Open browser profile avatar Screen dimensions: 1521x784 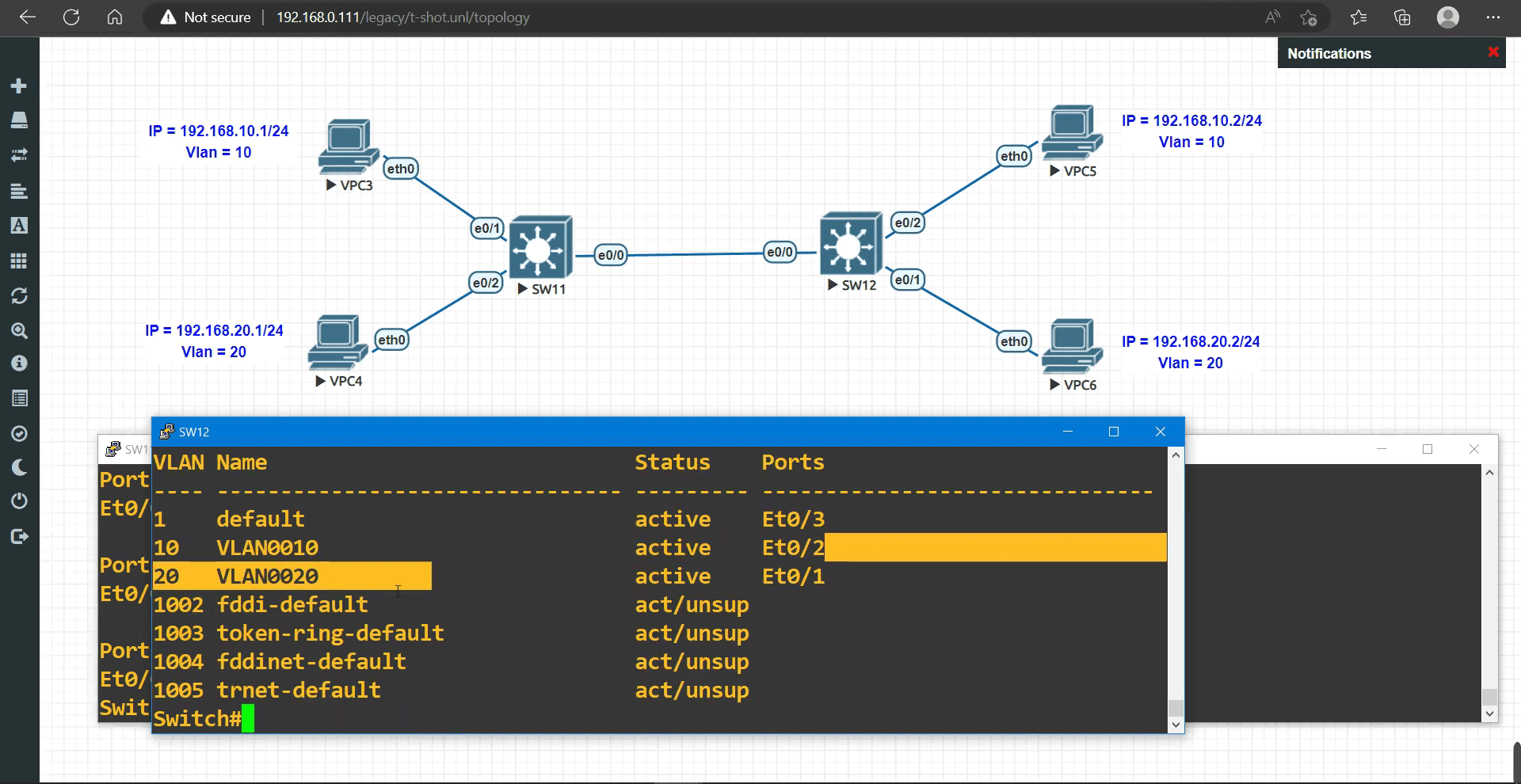click(1448, 17)
